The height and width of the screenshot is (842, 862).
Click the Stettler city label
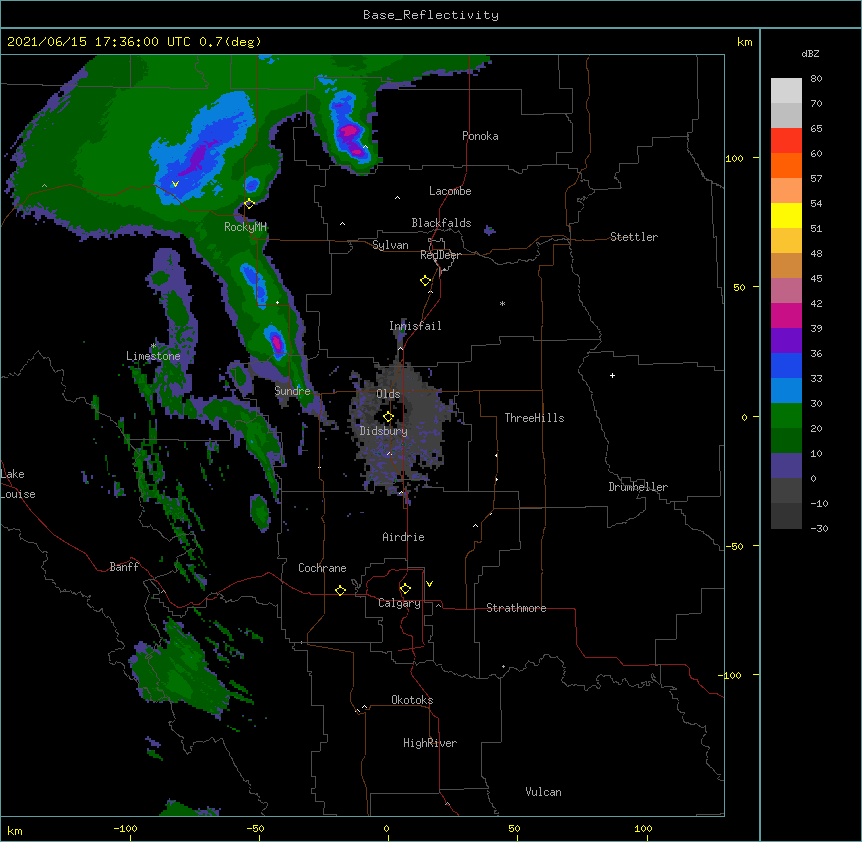[634, 237]
